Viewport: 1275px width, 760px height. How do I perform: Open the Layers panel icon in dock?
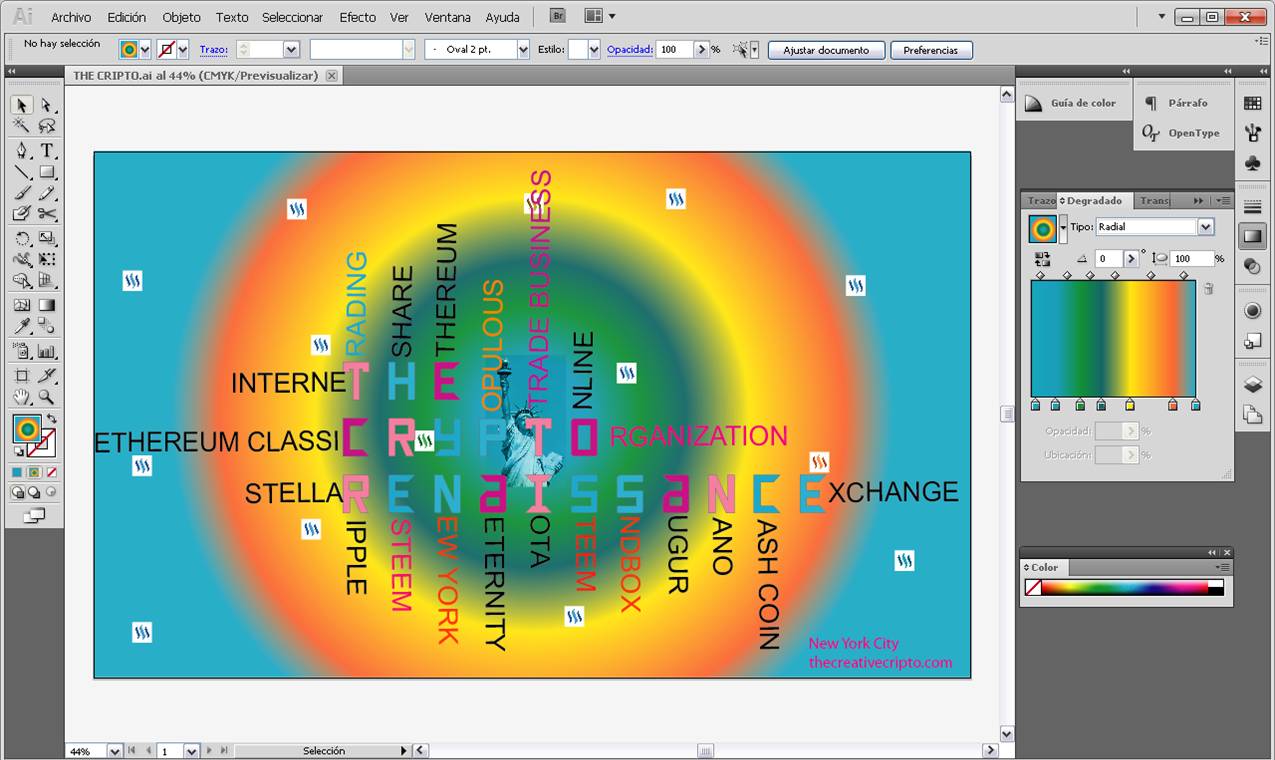[1252, 385]
